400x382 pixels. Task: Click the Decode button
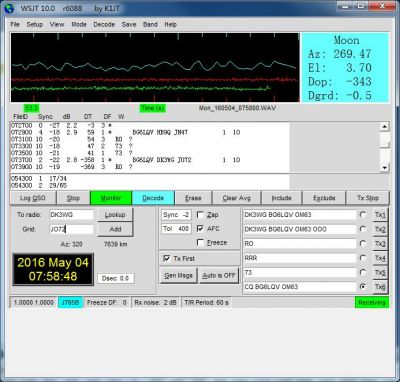point(153,198)
